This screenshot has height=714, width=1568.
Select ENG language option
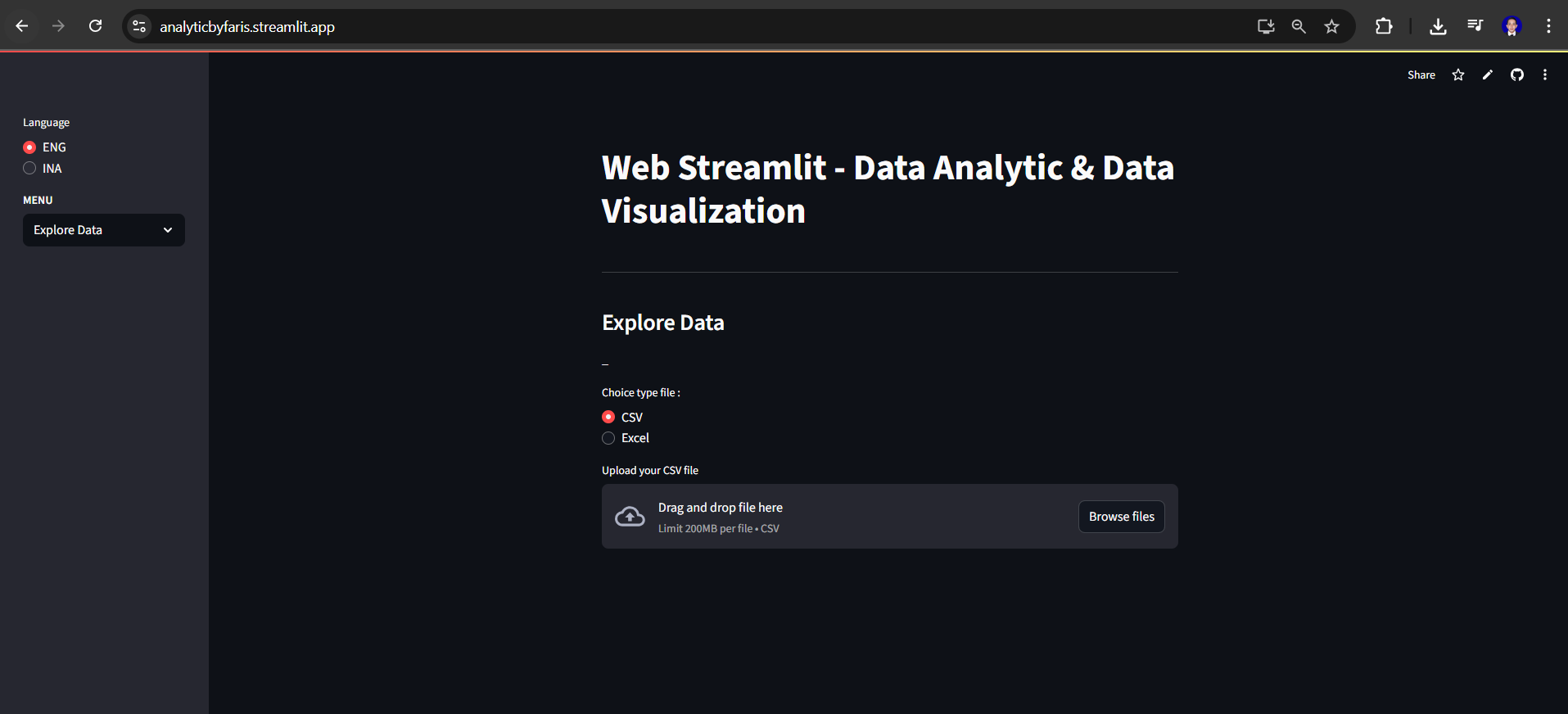coord(45,147)
